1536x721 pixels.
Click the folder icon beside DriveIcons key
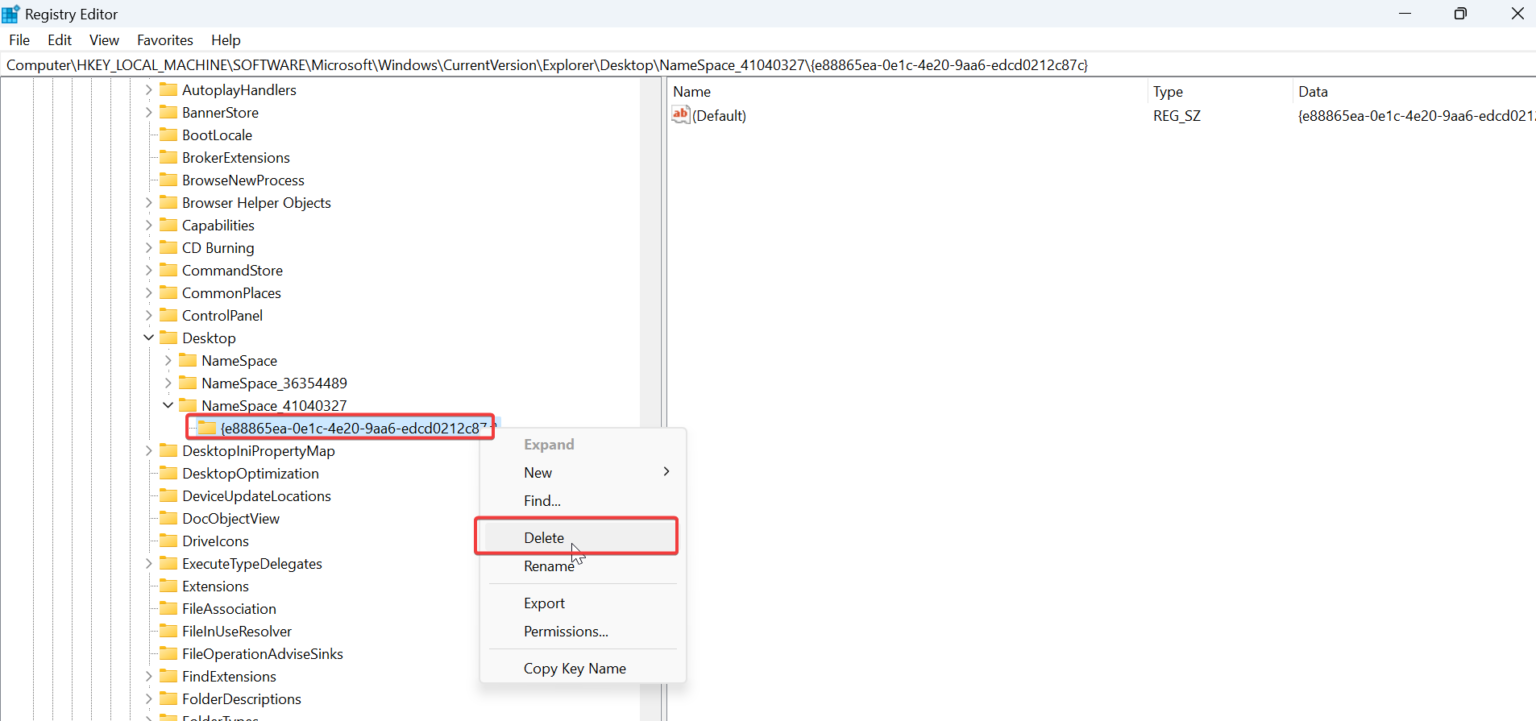(170, 541)
